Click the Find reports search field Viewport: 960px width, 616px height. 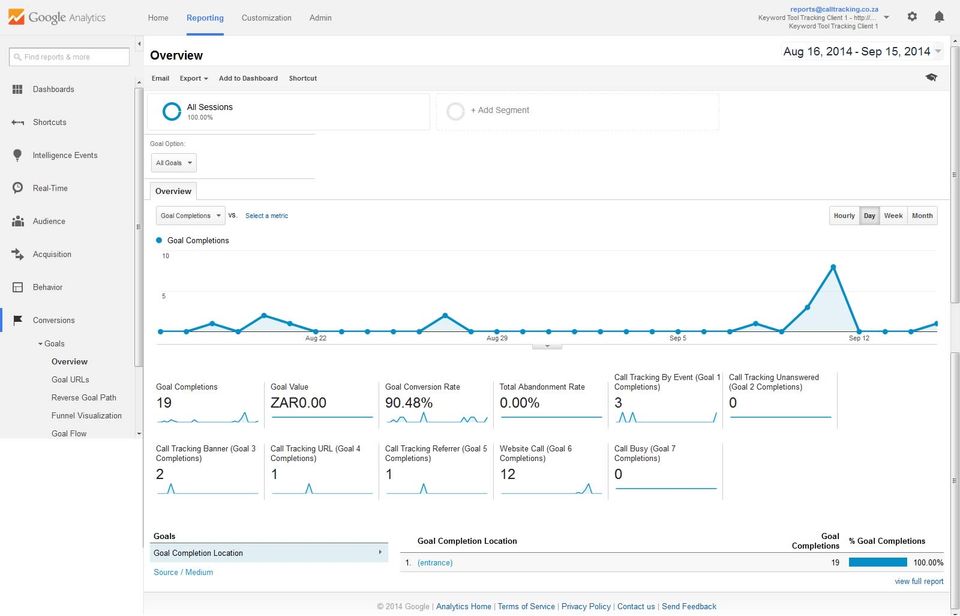pos(69,57)
